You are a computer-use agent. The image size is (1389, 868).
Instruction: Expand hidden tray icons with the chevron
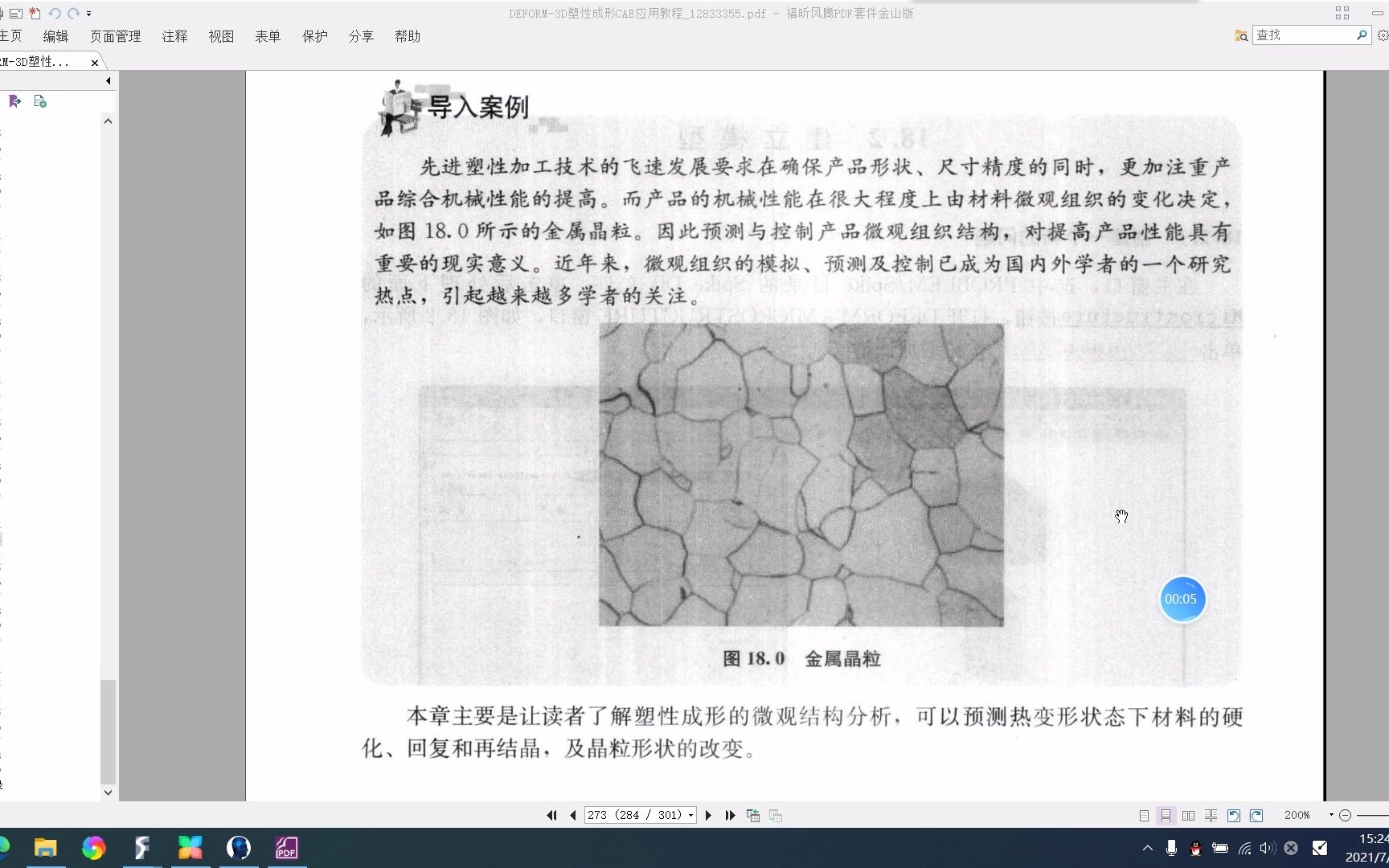pyautogui.click(x=1147, y=848)
